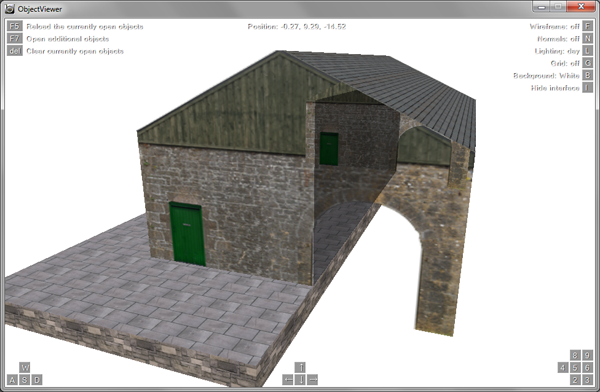This screenshot has height=392, width=600.
Task: Click the ObjectViewer title bar icon
Action: click(9, 8)
